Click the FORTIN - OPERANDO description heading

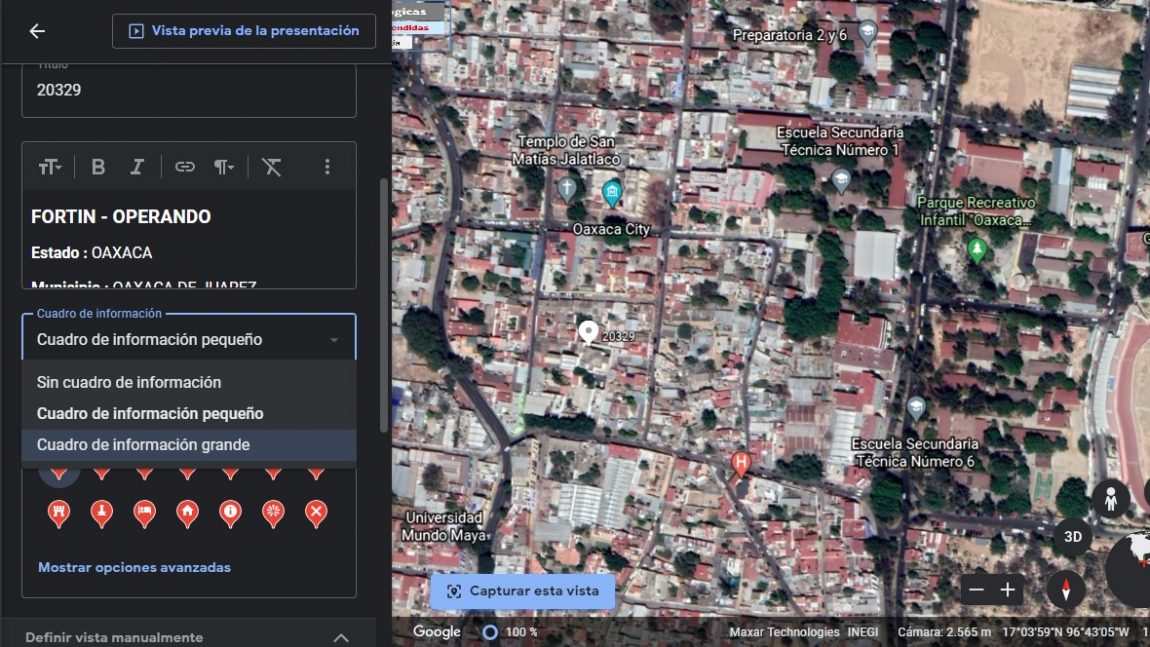121,217
